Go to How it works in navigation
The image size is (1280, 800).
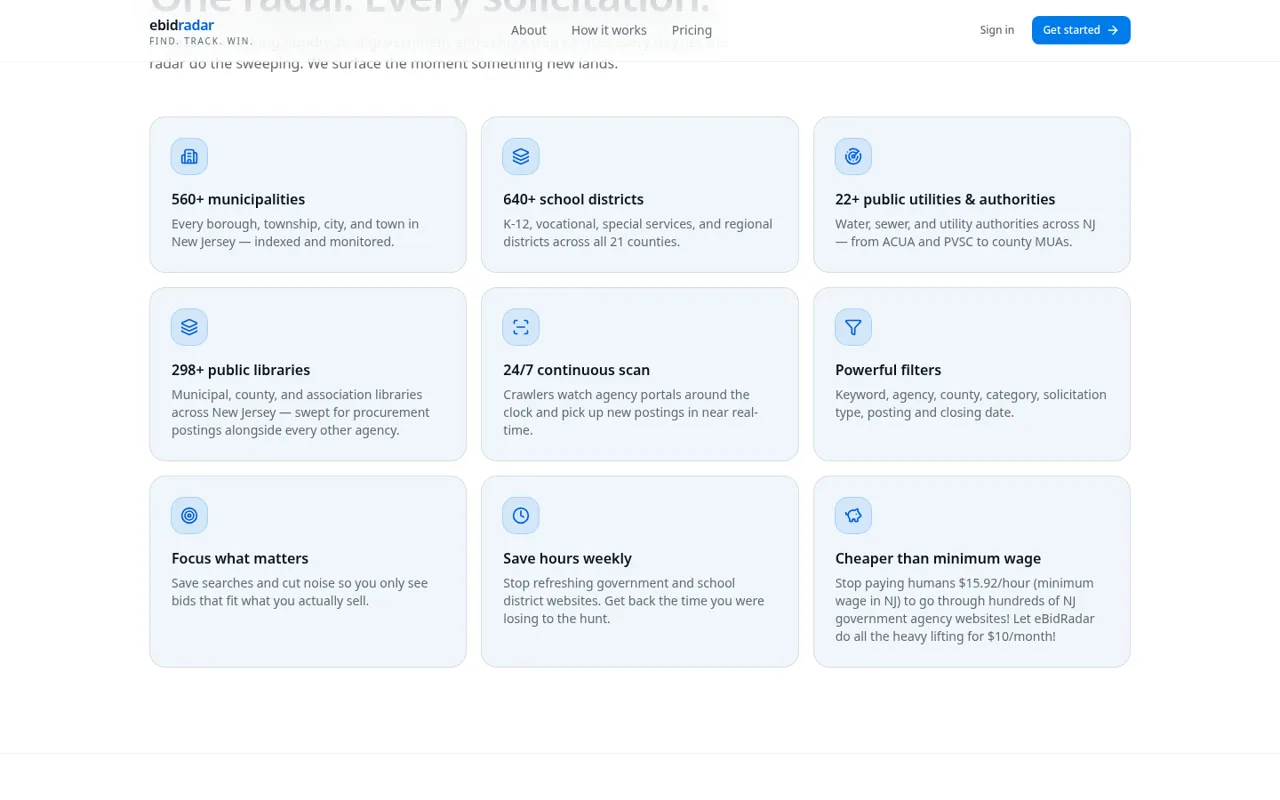[609, 30]
